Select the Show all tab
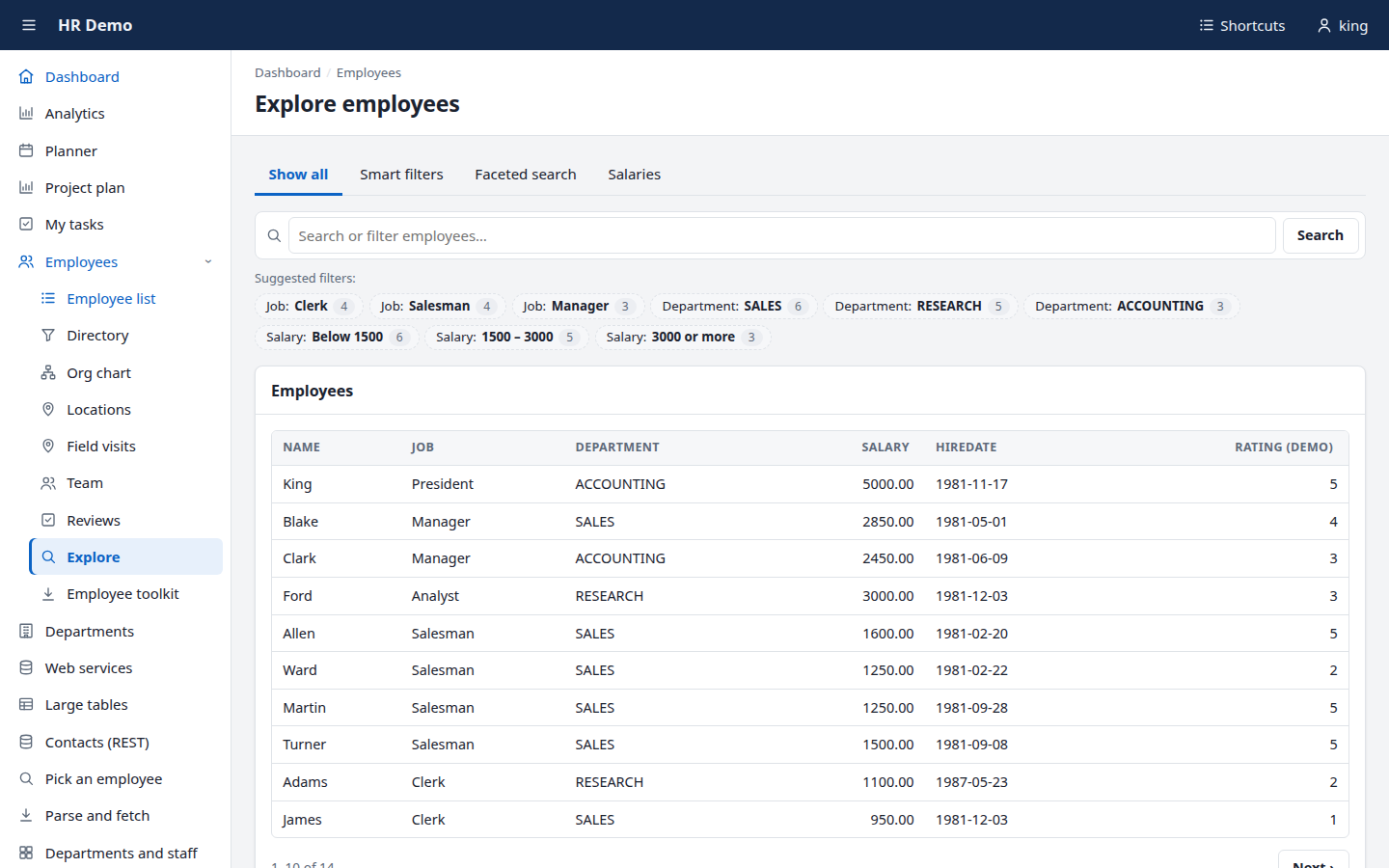The height and width of the screenshot is (868, 1389). [298, 175]
